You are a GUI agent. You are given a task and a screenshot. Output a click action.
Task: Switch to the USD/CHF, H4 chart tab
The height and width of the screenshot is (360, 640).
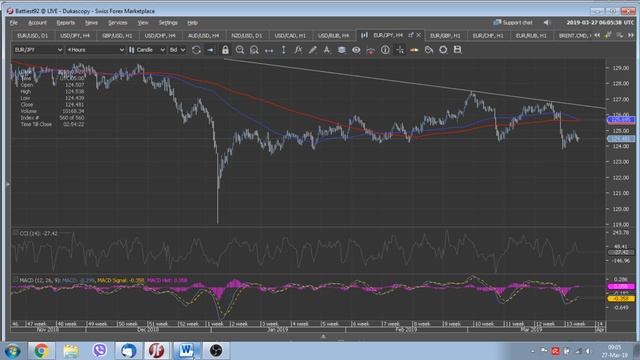(160, 36)
